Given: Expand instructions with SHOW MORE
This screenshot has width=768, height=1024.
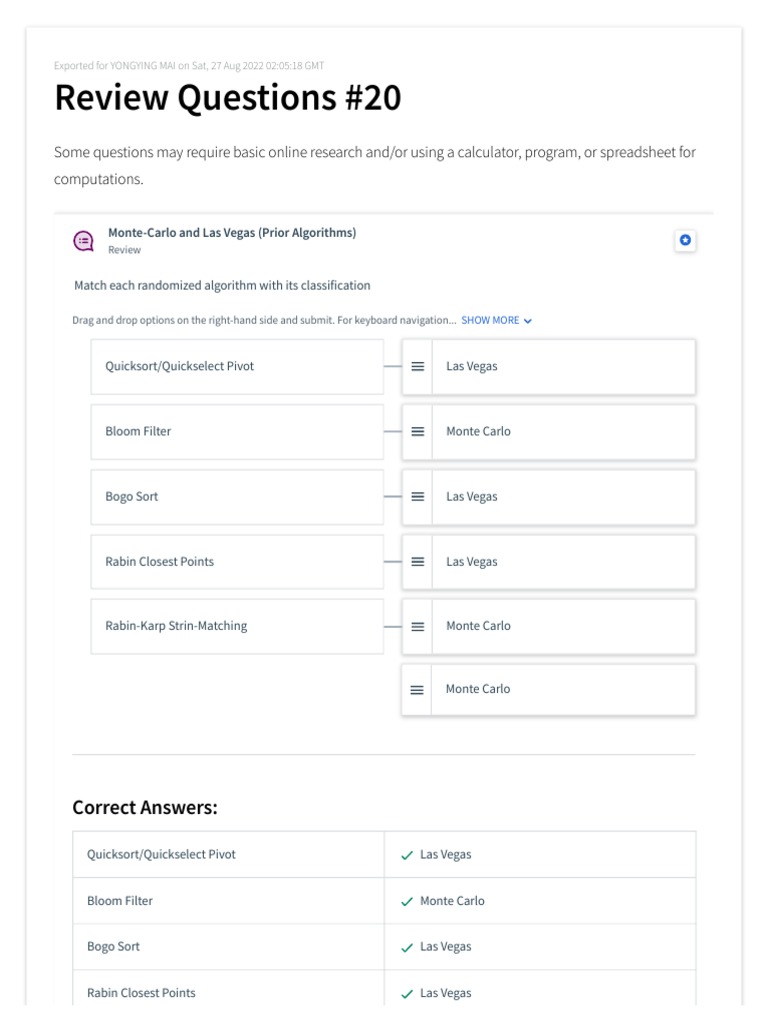Looking at the screenshot, I should (490, 321).
